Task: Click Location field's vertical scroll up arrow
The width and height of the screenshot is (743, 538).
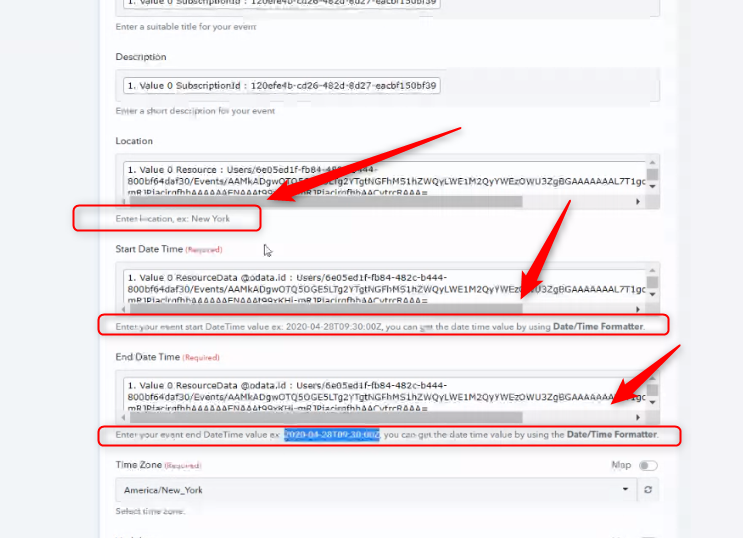Action: point(652,163)
